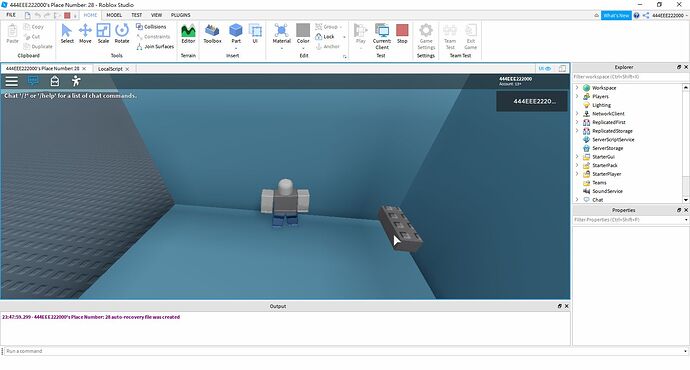Open the in-game chat icon
Screen dimensions: 690x370
pos(33,81)
